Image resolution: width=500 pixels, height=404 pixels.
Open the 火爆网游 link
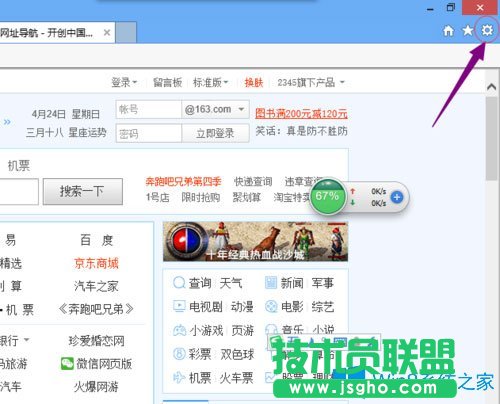(96, 387)
